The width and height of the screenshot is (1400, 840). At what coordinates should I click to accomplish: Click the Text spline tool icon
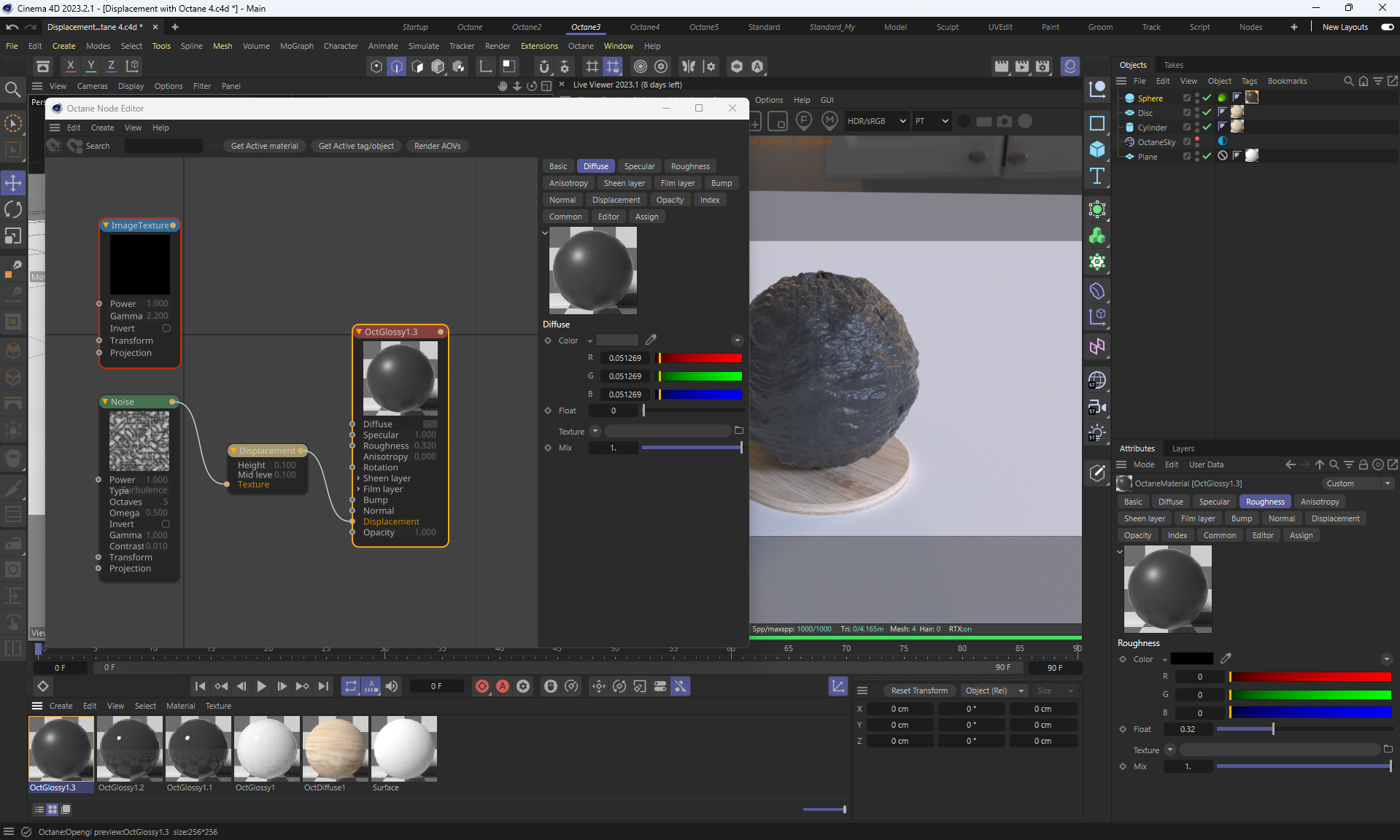1097,176
